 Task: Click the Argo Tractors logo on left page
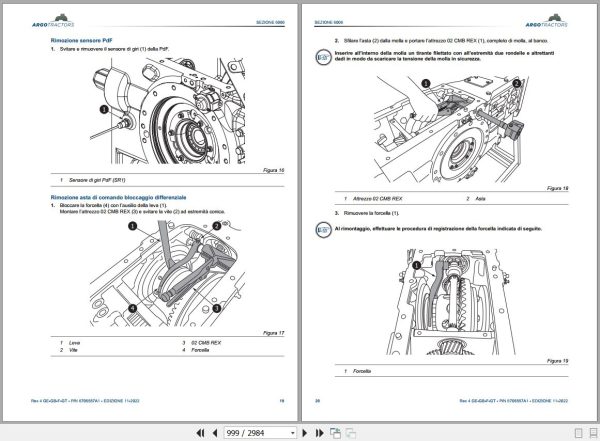[x=53, y=21]
